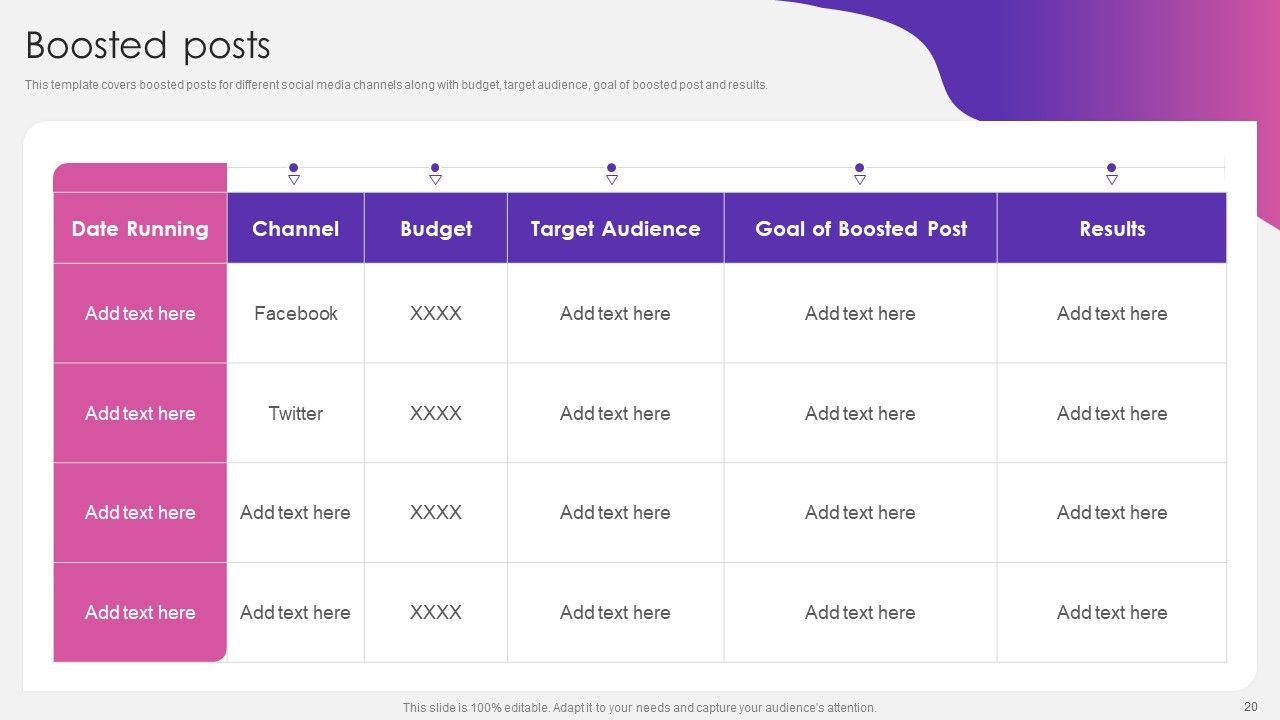The image size is (1280, 720).
Task: Select the Facebook channel cell
Action: (295, 313)
